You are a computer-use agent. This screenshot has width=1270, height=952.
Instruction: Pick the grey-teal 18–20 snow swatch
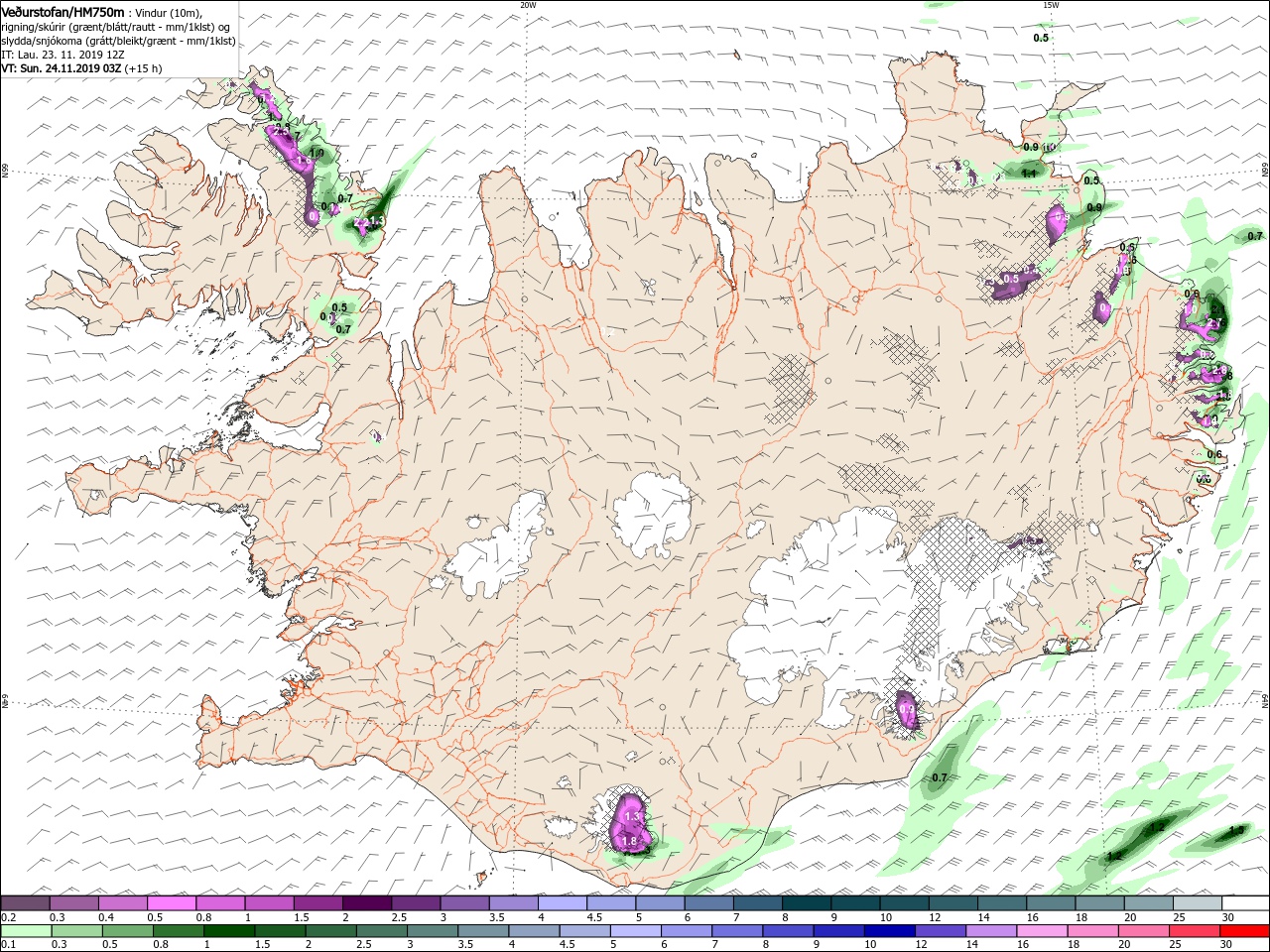click(x=1099, y=902)
